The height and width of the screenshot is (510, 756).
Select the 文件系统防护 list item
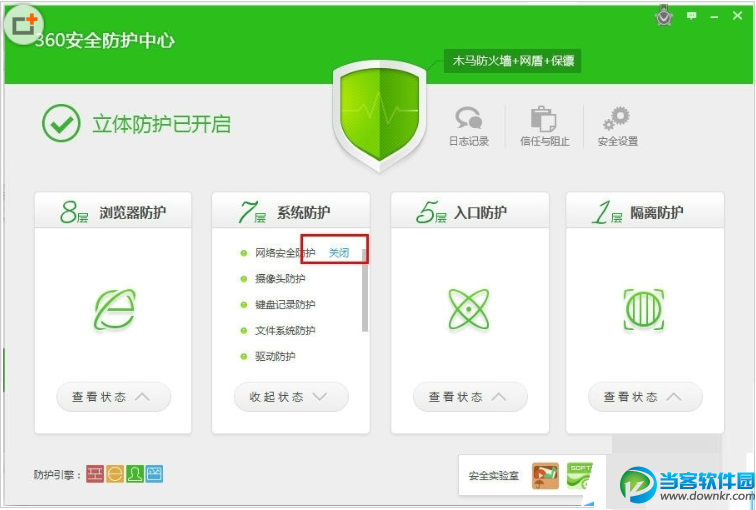coord(285,331)
